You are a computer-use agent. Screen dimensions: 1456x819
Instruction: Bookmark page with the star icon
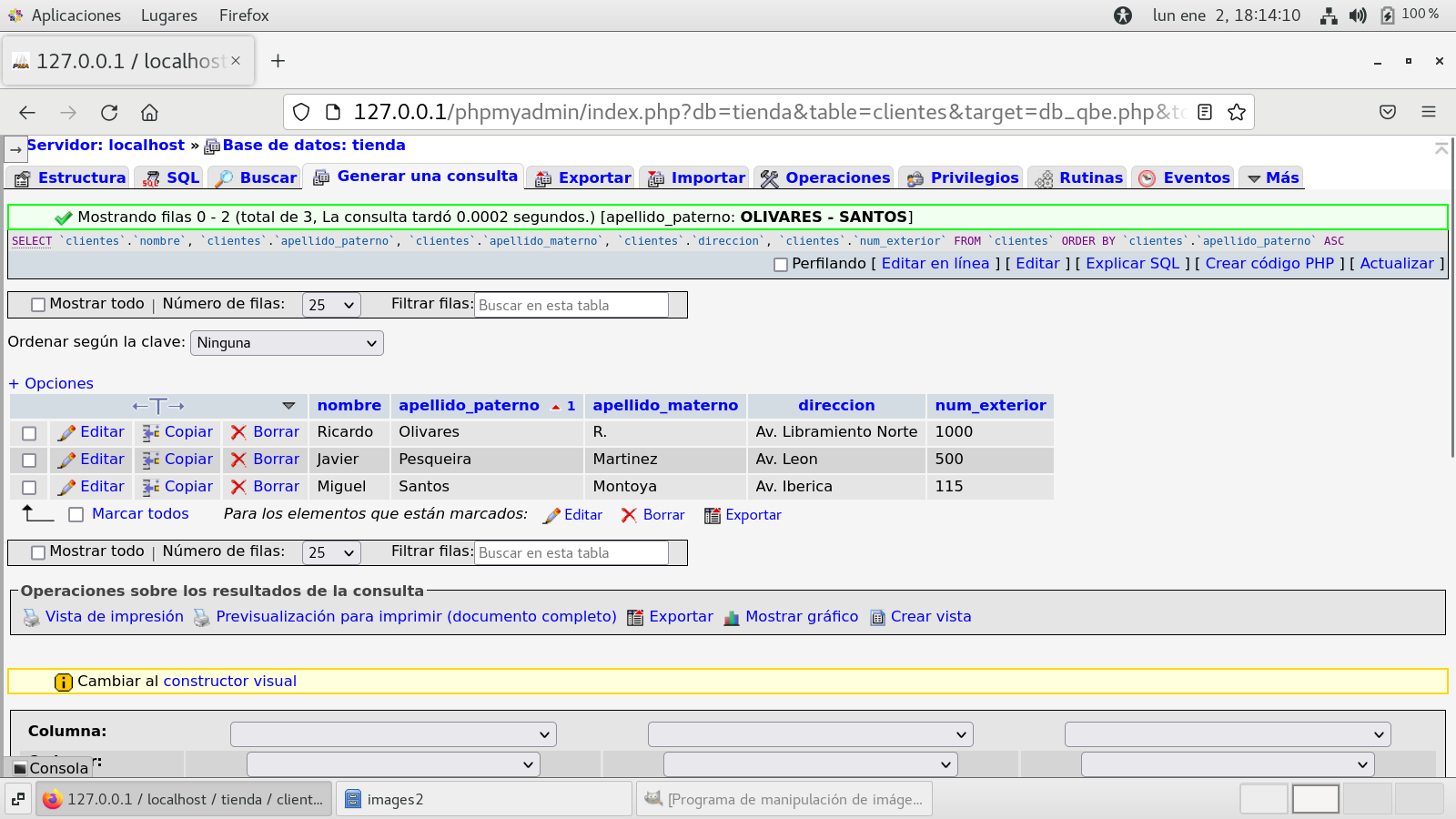pos(1236,112)
